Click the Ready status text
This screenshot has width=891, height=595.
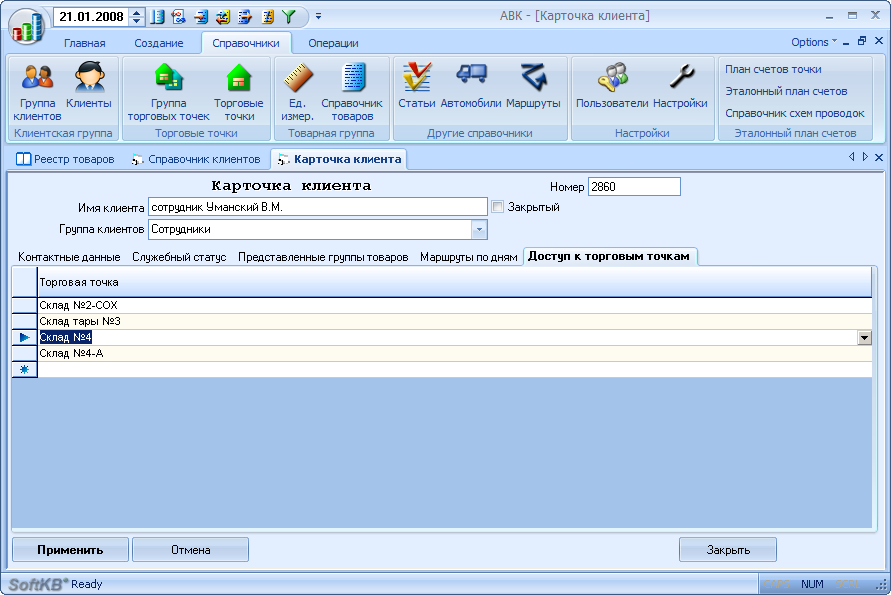click(x=86, y=584)
